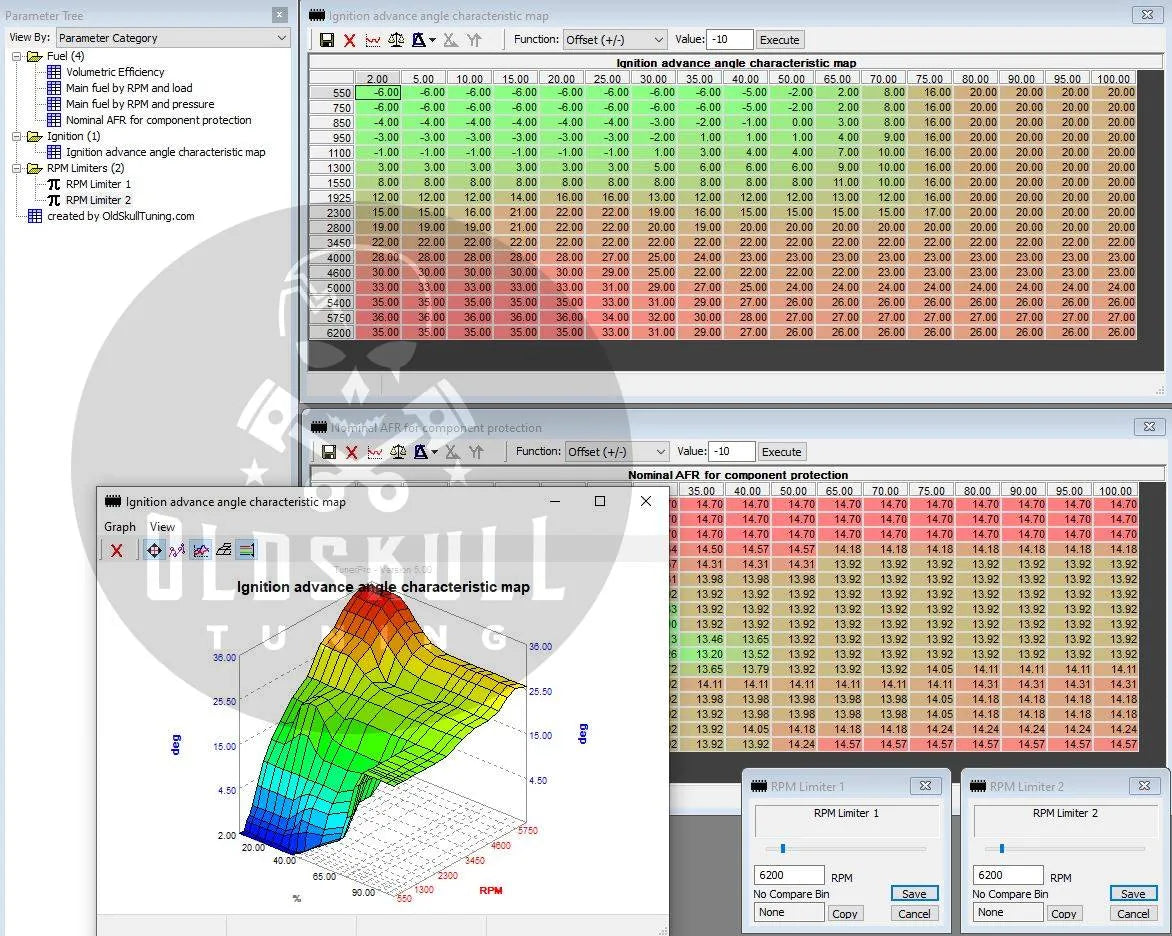1172x936 pixels.
Task: Click the stacked layers wireframe icon in graph toolbar
Action: point(224,550)
